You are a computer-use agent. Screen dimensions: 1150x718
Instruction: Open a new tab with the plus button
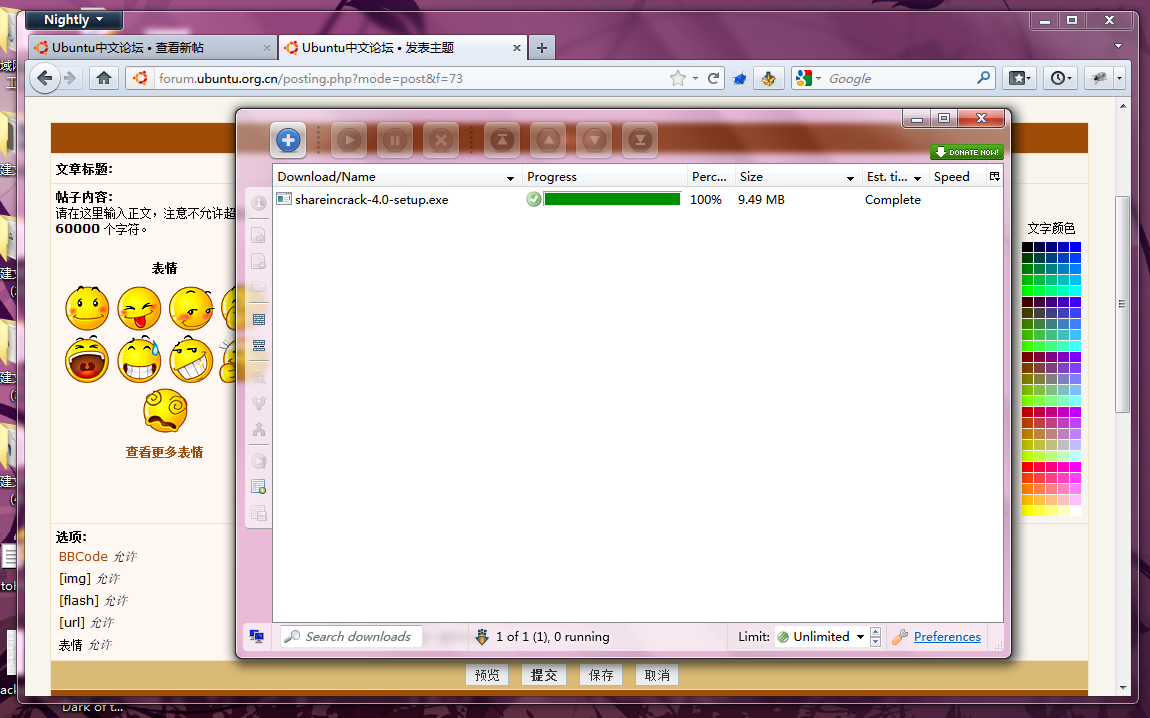(x=541, y=48)
